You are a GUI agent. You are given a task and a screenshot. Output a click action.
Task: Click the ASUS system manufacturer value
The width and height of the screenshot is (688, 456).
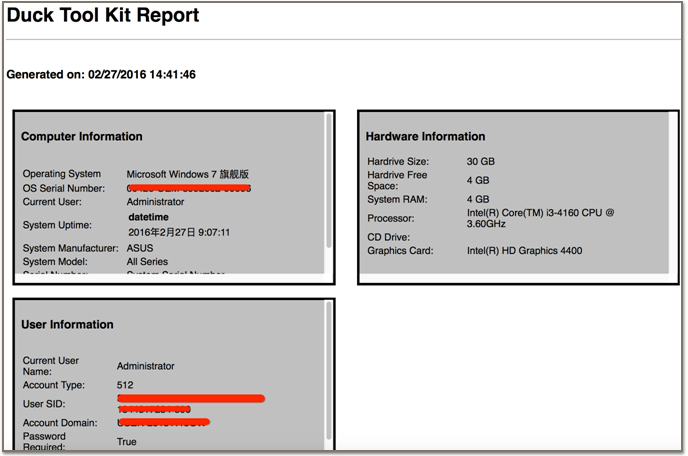(139, 248)
